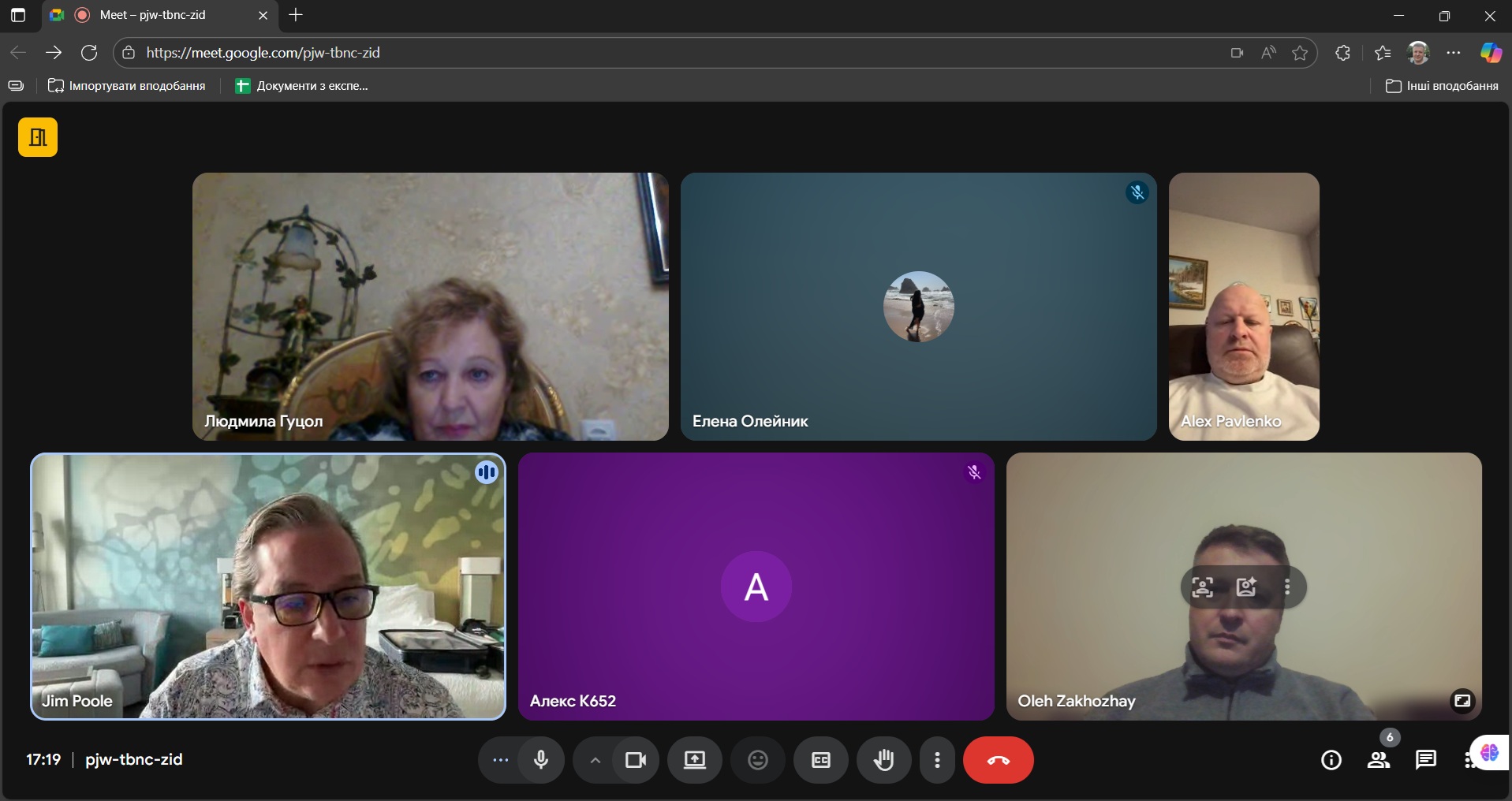Viewport: 1512px width, 801px height.
Task: Click the red leave call button
Action: point(998,760)
